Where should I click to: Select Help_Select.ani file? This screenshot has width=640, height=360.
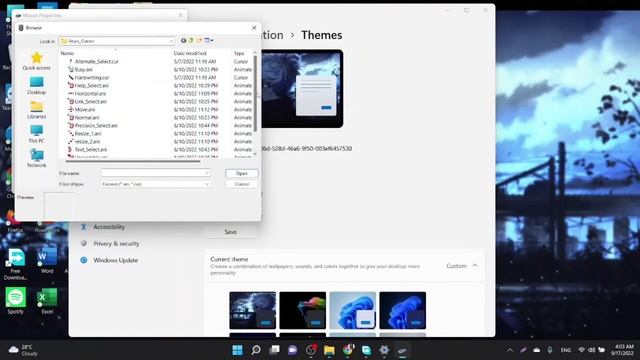88,86
